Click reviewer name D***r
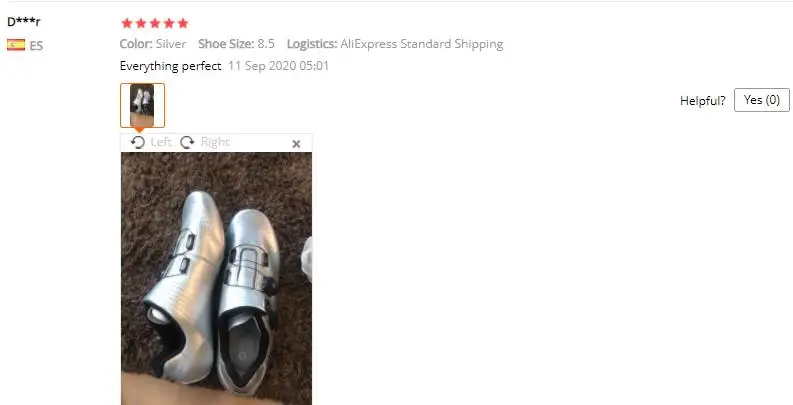The width and height of the screenshot is (793, 405). (24, 22)
